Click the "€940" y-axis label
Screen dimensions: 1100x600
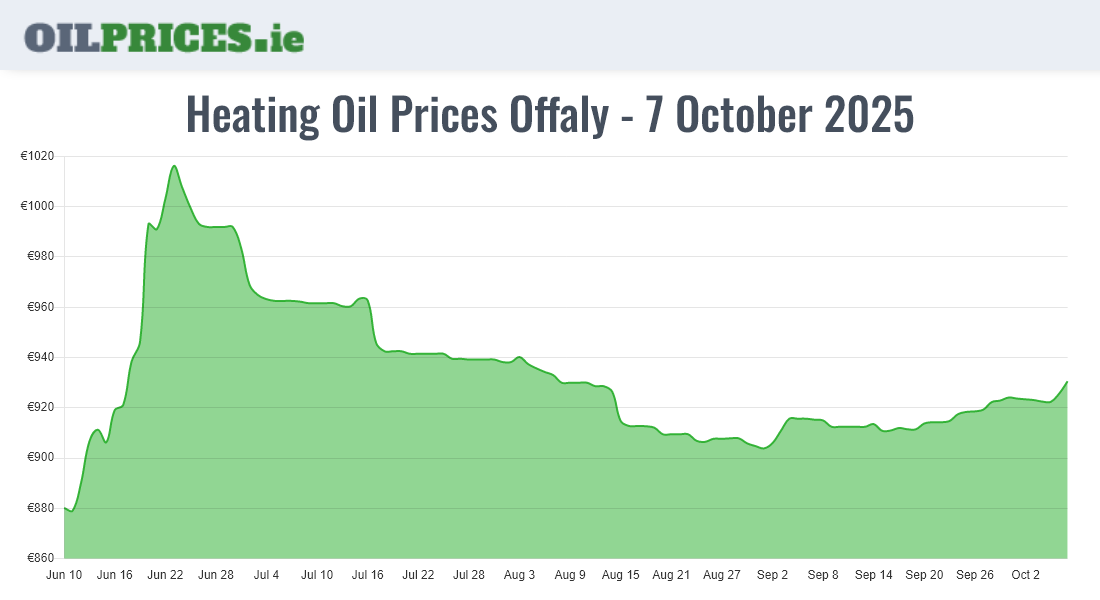coord(40,357)
